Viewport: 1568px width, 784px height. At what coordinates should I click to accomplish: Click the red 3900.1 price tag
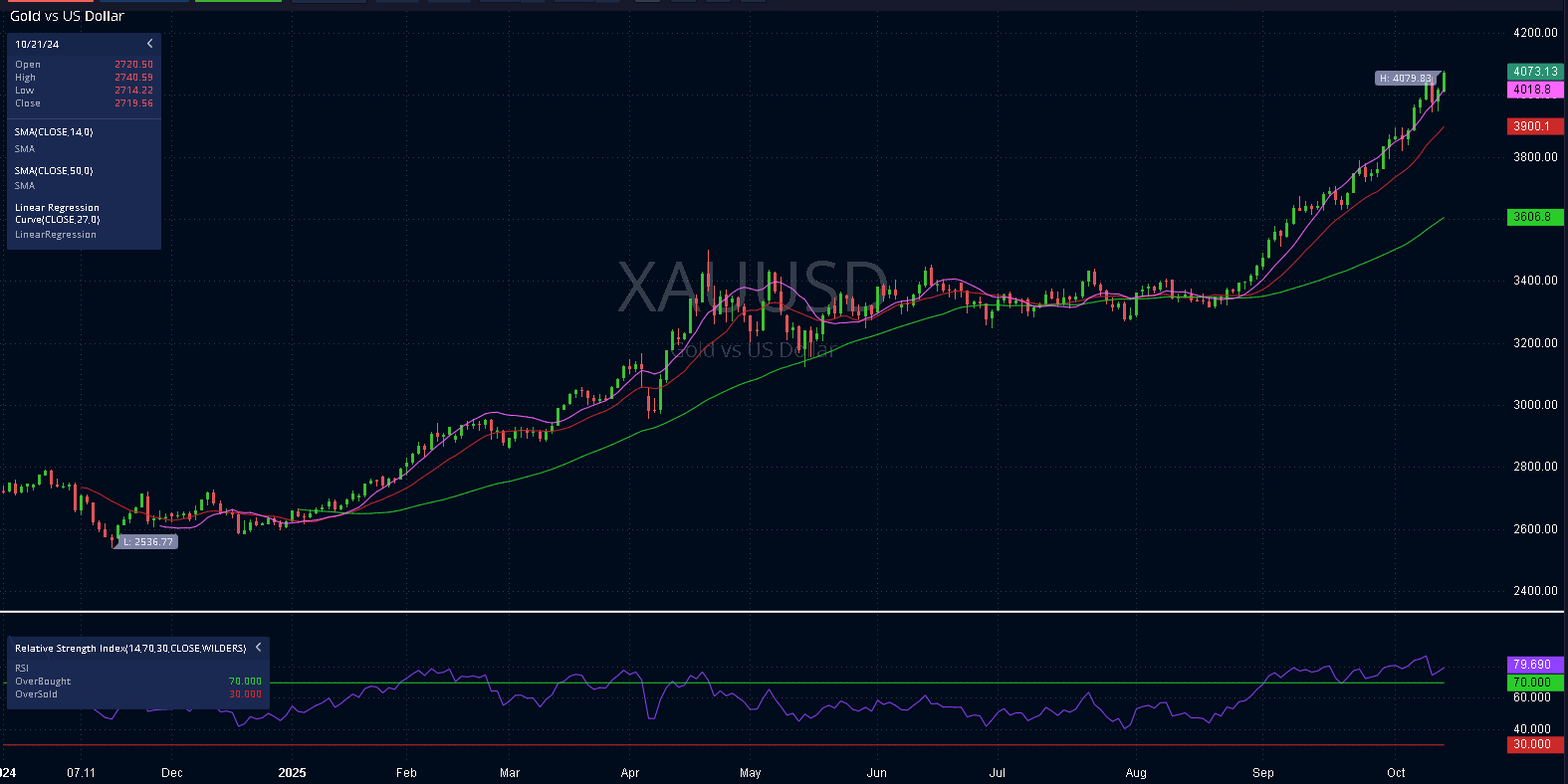(x=1534, y=126)
